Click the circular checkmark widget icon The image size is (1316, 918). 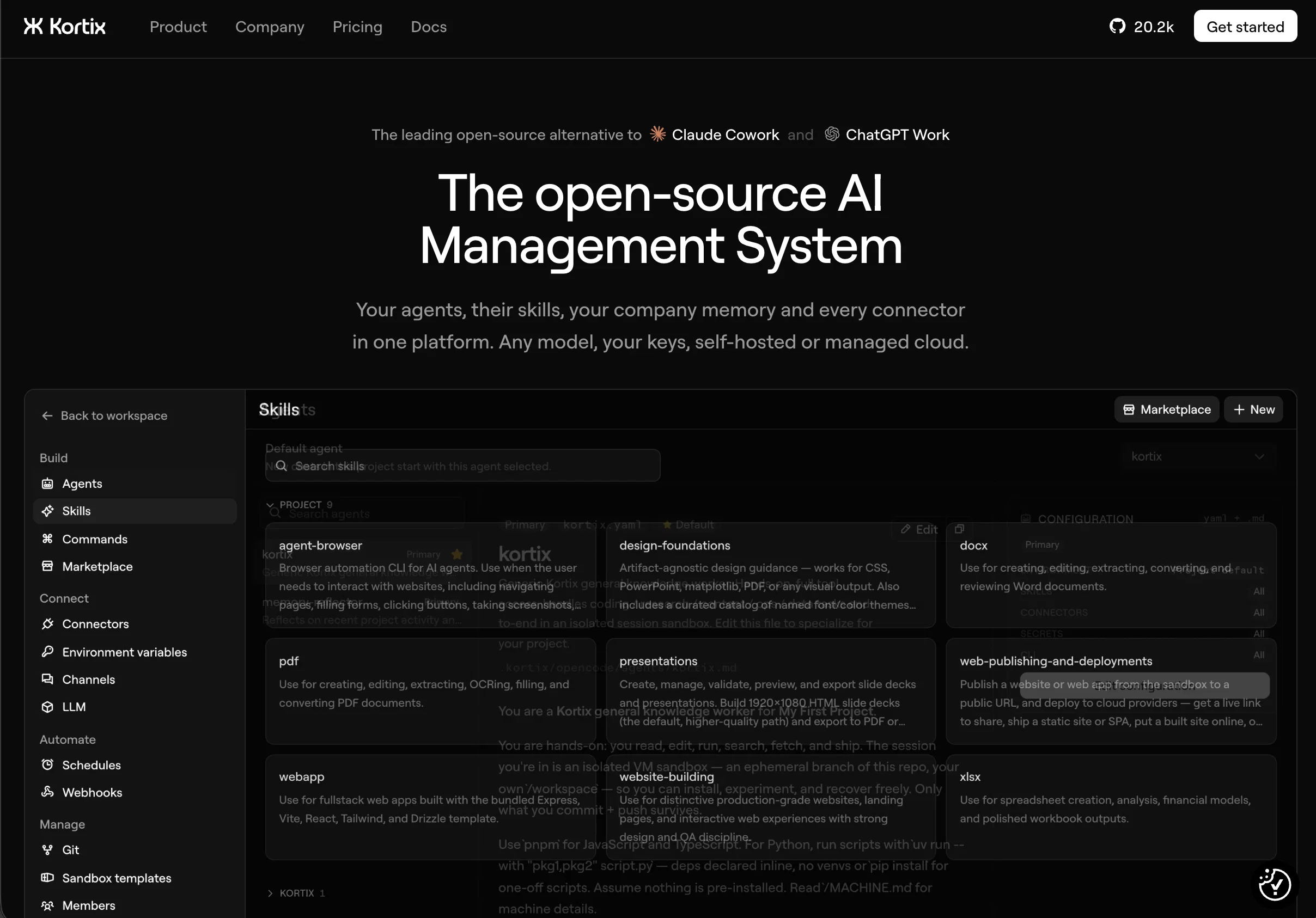click(x=1274, y=884)
